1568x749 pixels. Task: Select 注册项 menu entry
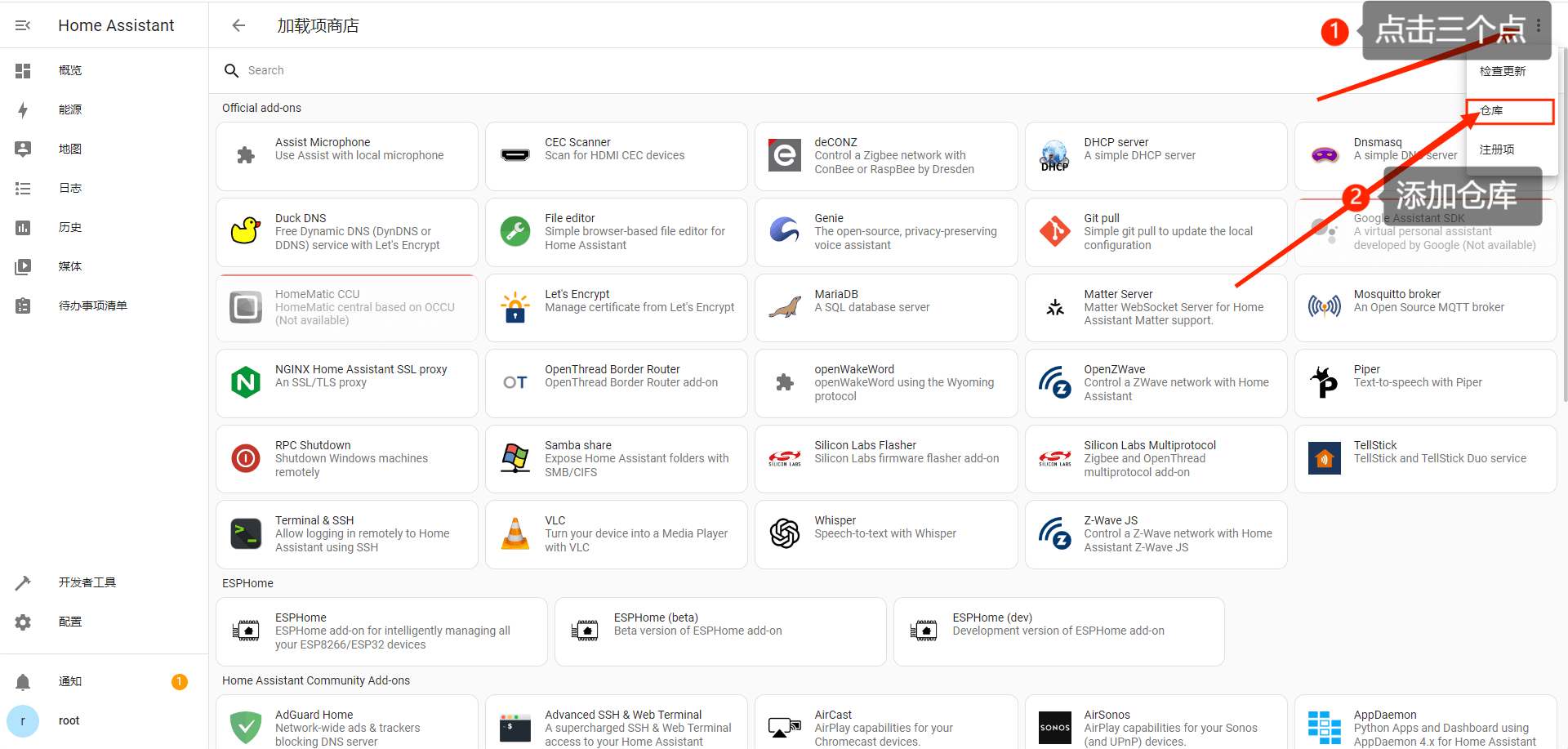[1497, 149]
